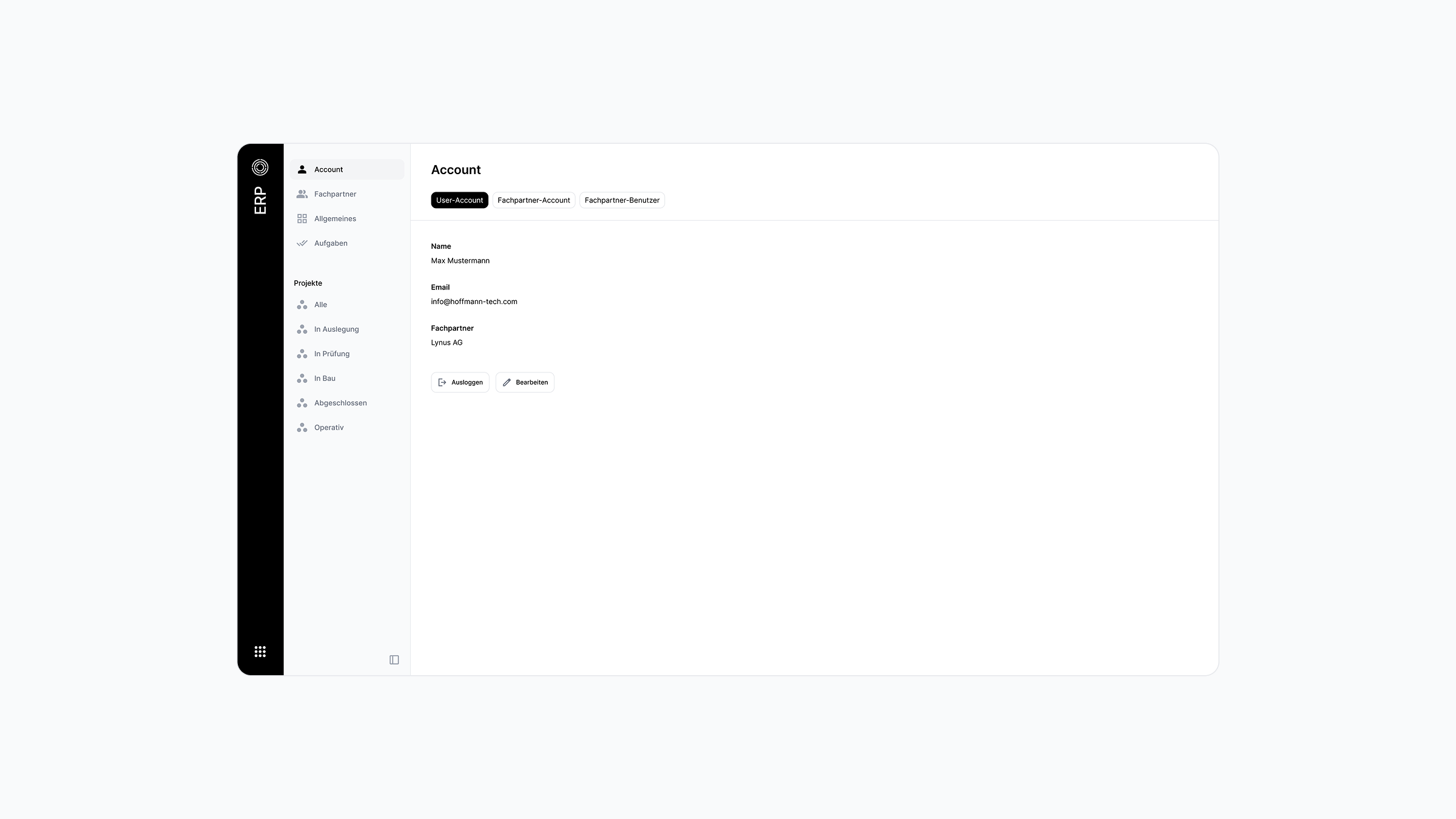This screenshot has height=819, width=1456.
Task: Show Alle projects
Action: tap(320, 305)
